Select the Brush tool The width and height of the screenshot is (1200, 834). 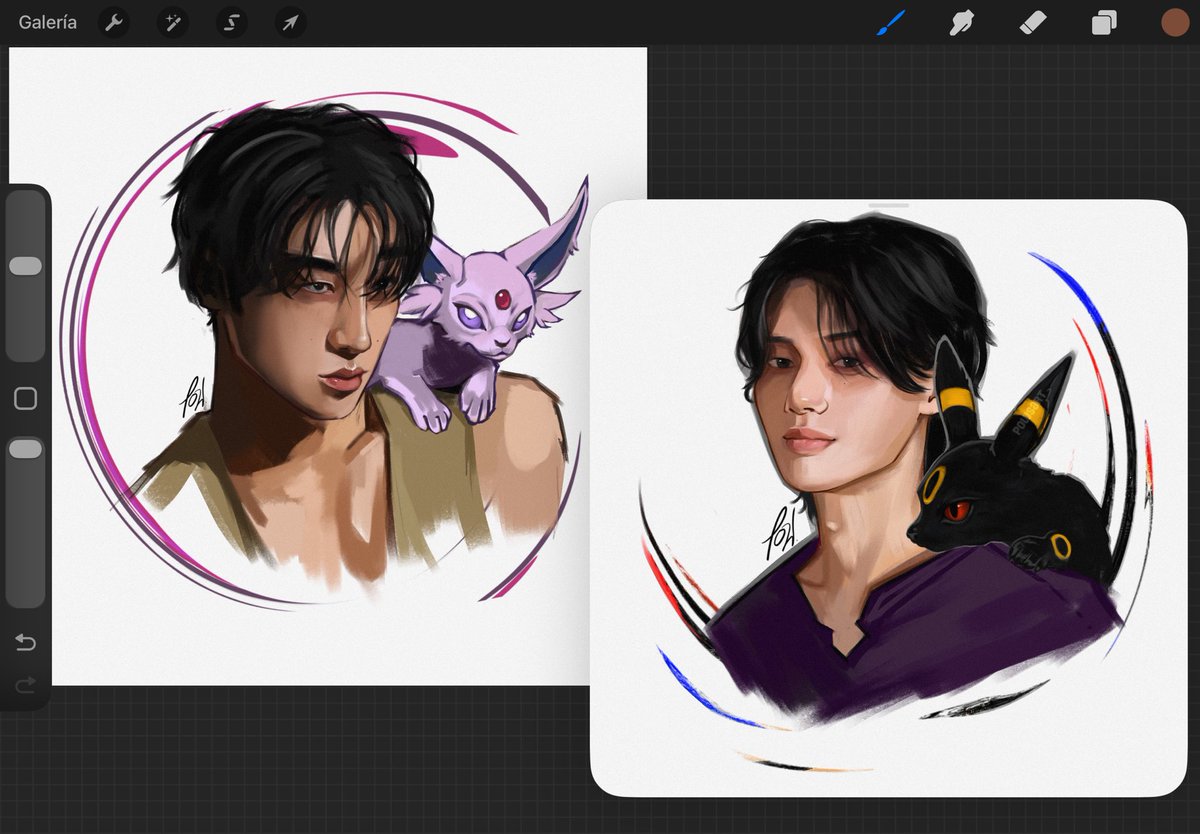[x=890, y=22]
